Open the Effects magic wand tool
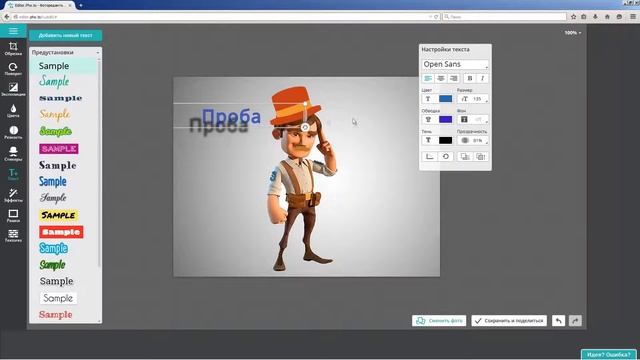 (13, 195)
